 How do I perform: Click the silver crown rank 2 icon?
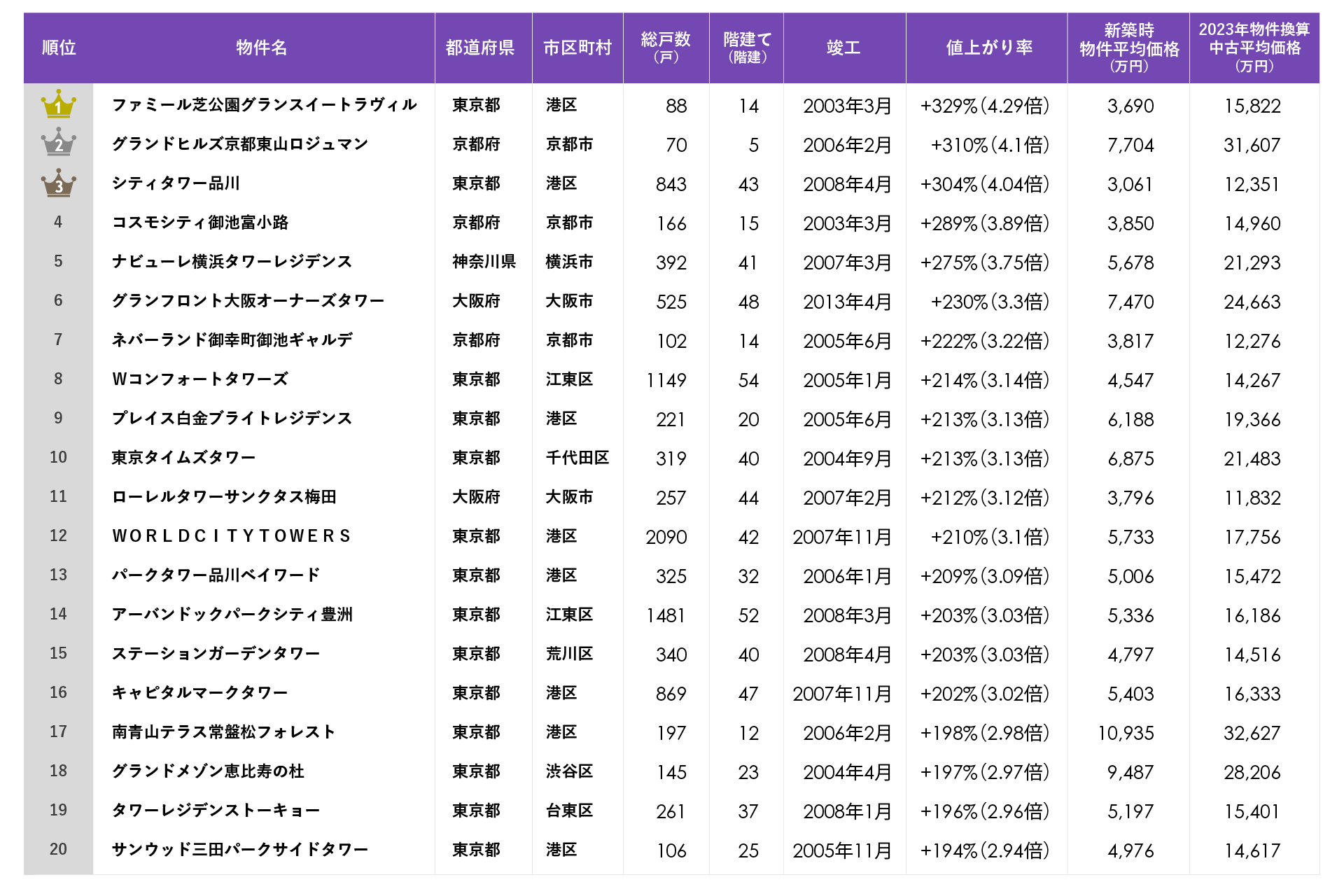[59, 142]
